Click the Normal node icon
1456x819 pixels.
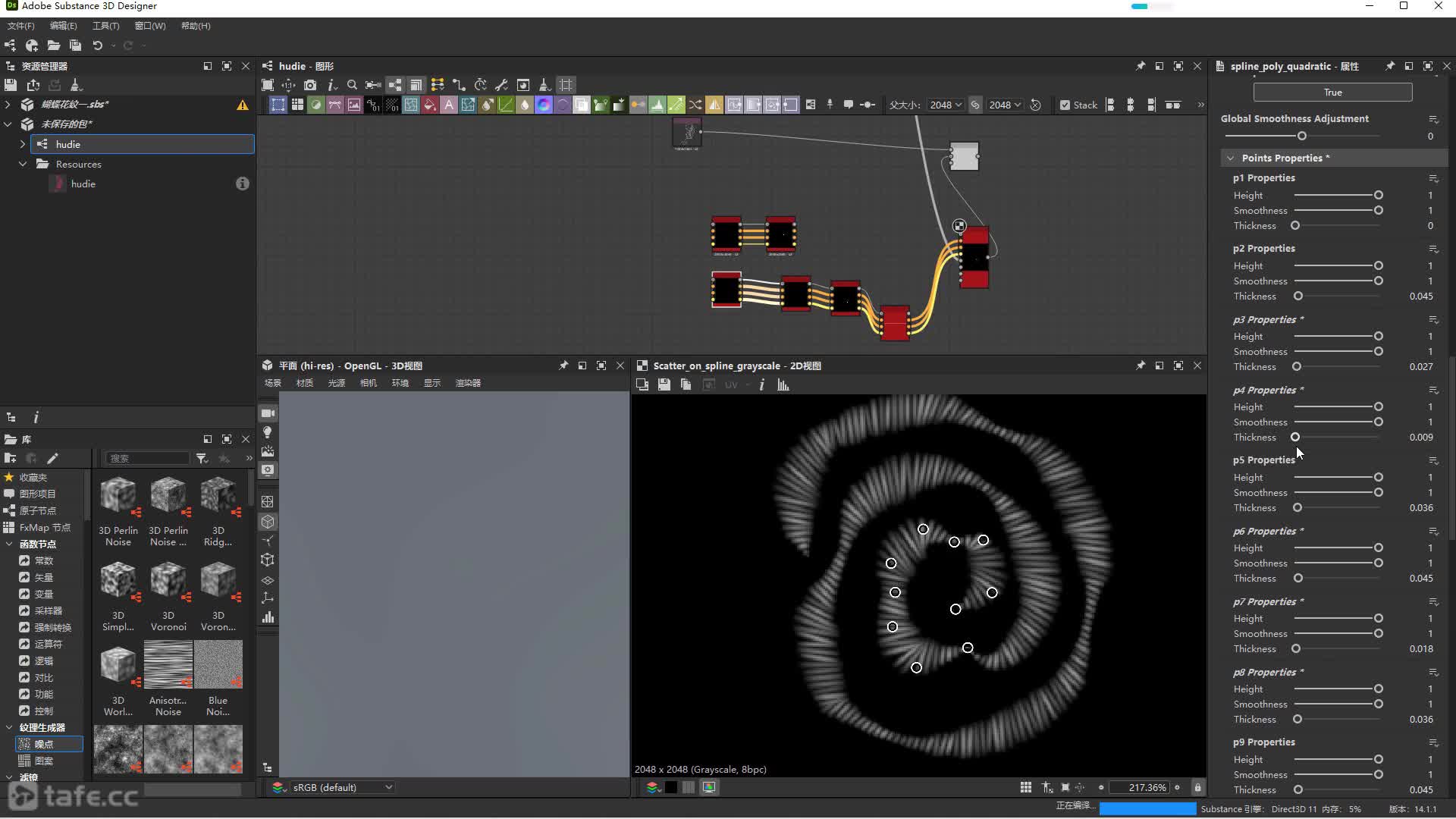point(544,105)
